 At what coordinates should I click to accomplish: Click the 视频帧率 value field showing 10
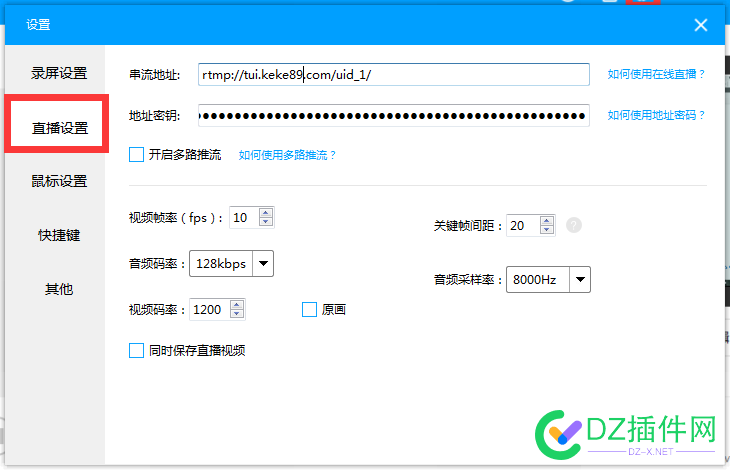click(244, 217)
